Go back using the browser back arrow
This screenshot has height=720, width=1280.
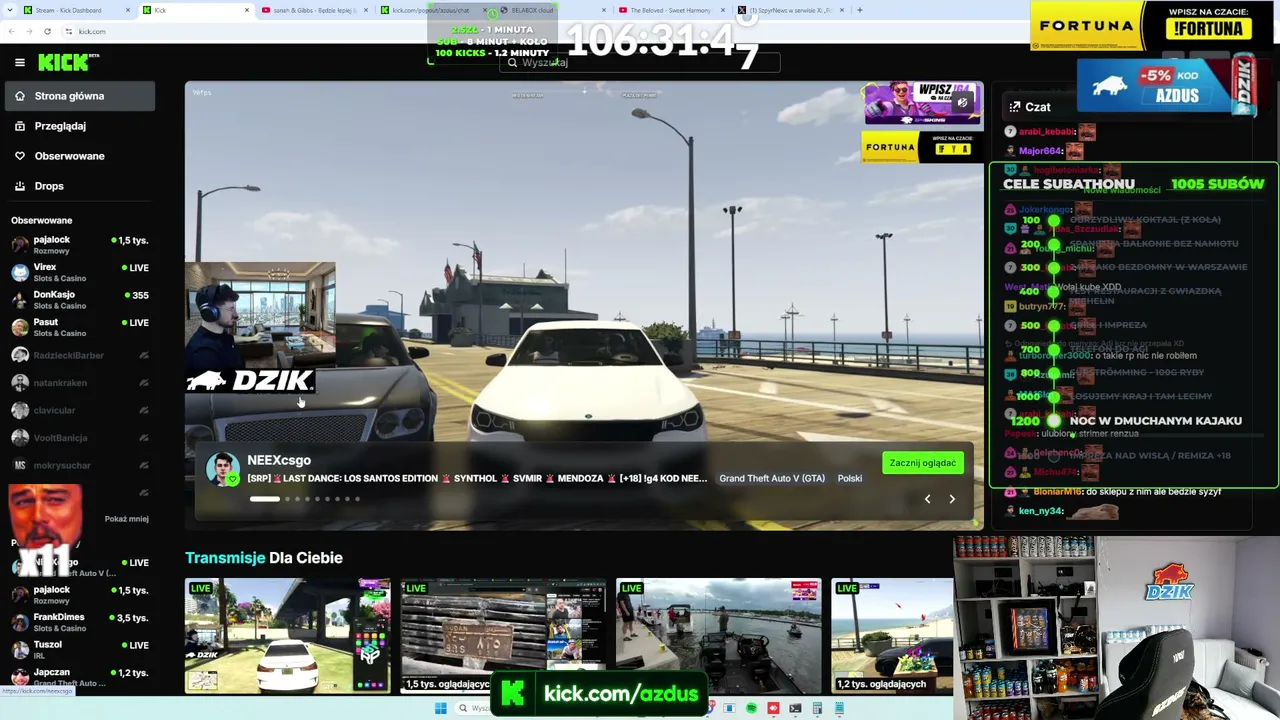tap(11, 31)
